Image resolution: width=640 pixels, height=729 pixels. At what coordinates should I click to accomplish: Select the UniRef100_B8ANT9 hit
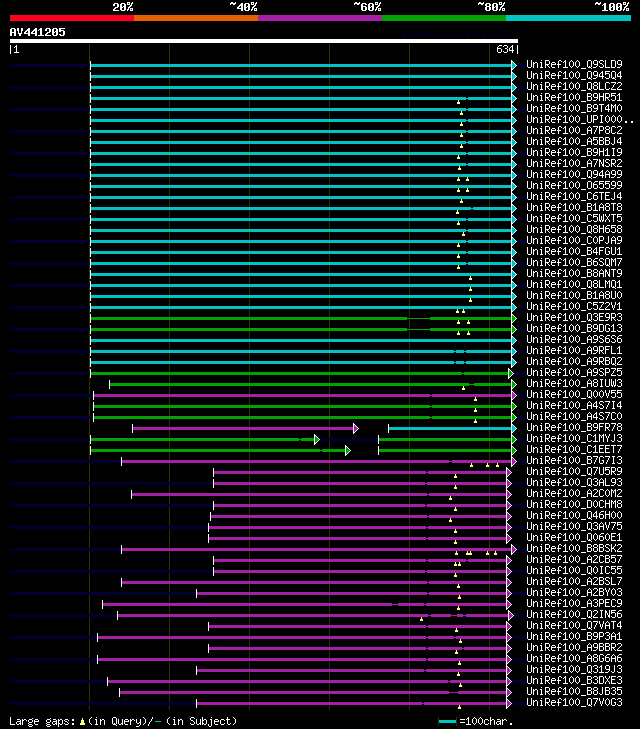pos(574,273)
